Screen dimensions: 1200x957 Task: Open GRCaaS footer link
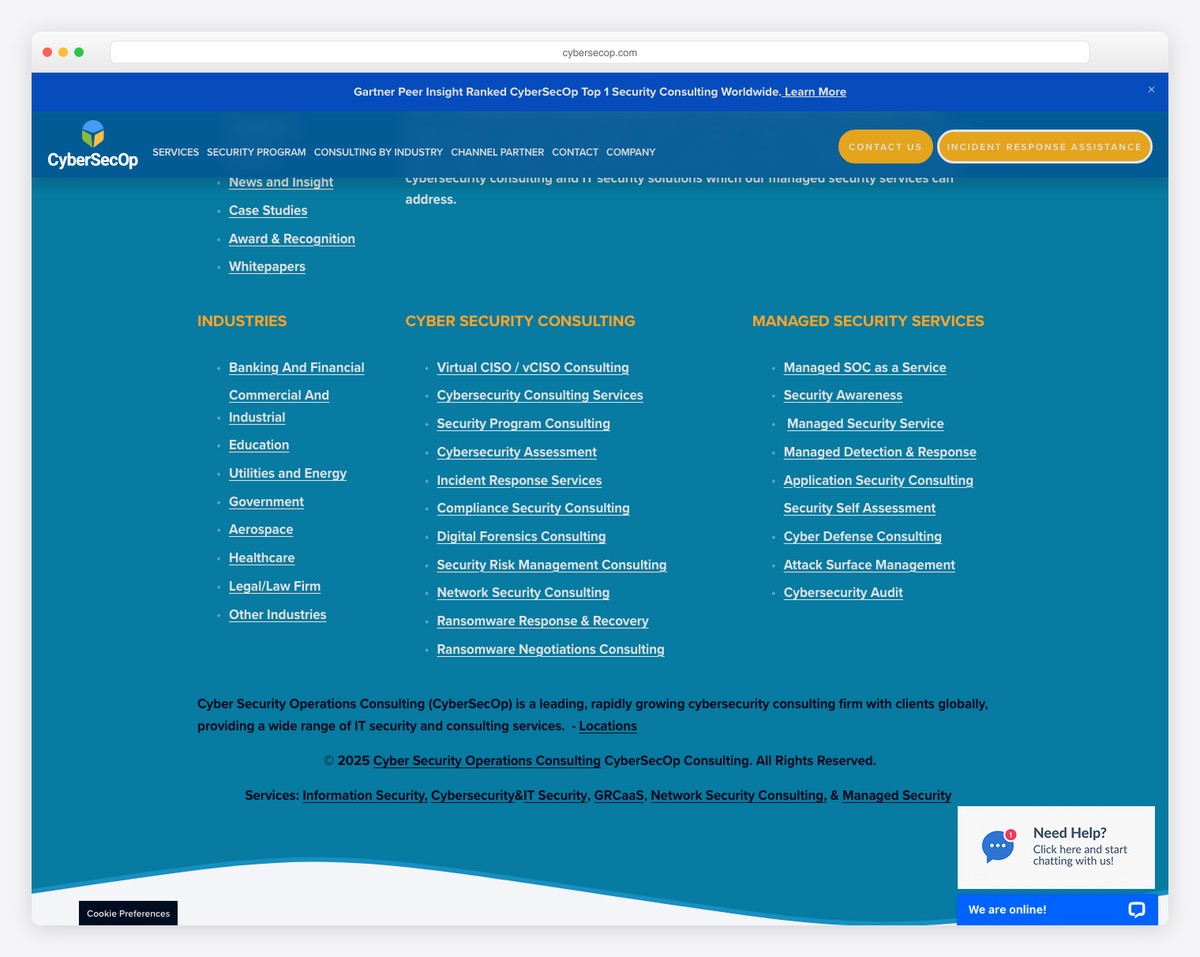(x=620, y=796)
